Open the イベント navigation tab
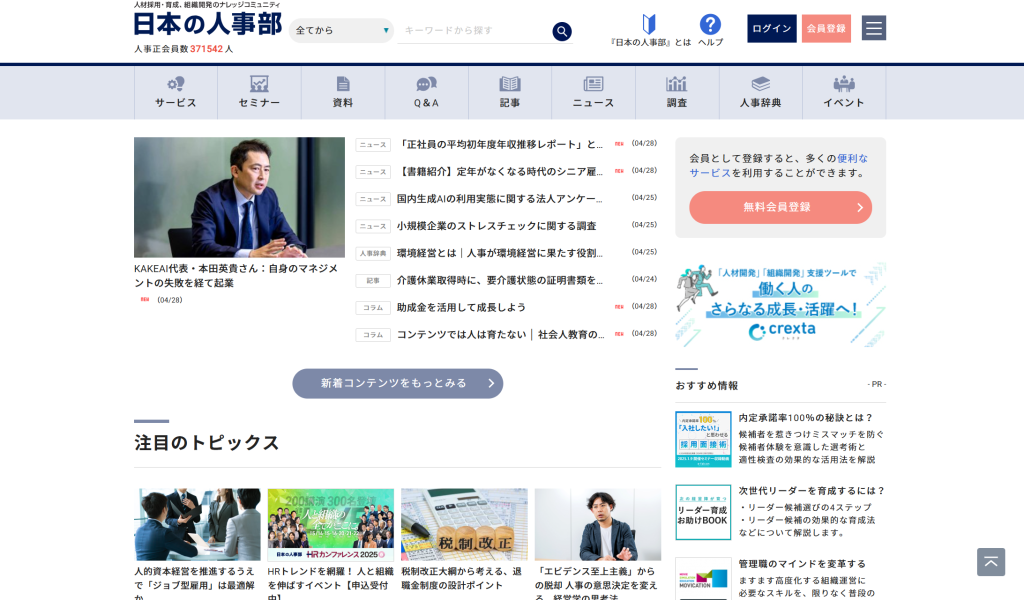Viewport: 1024px width, 600px height. 844,93
